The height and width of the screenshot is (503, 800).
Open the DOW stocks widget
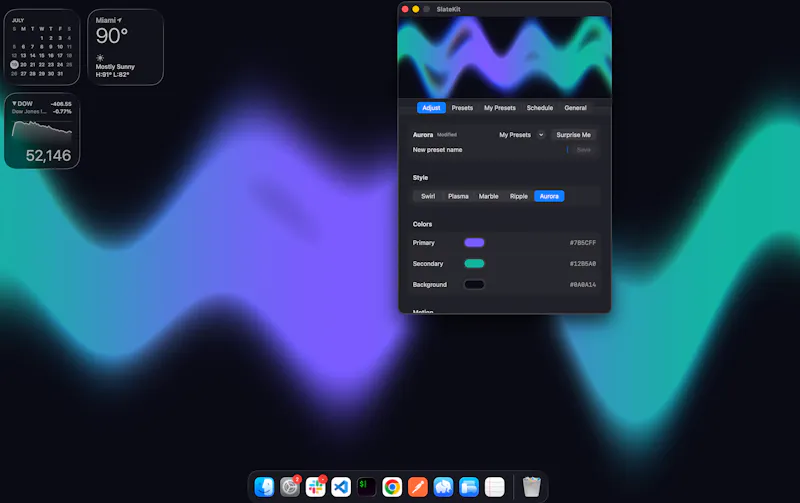(42, 131)
